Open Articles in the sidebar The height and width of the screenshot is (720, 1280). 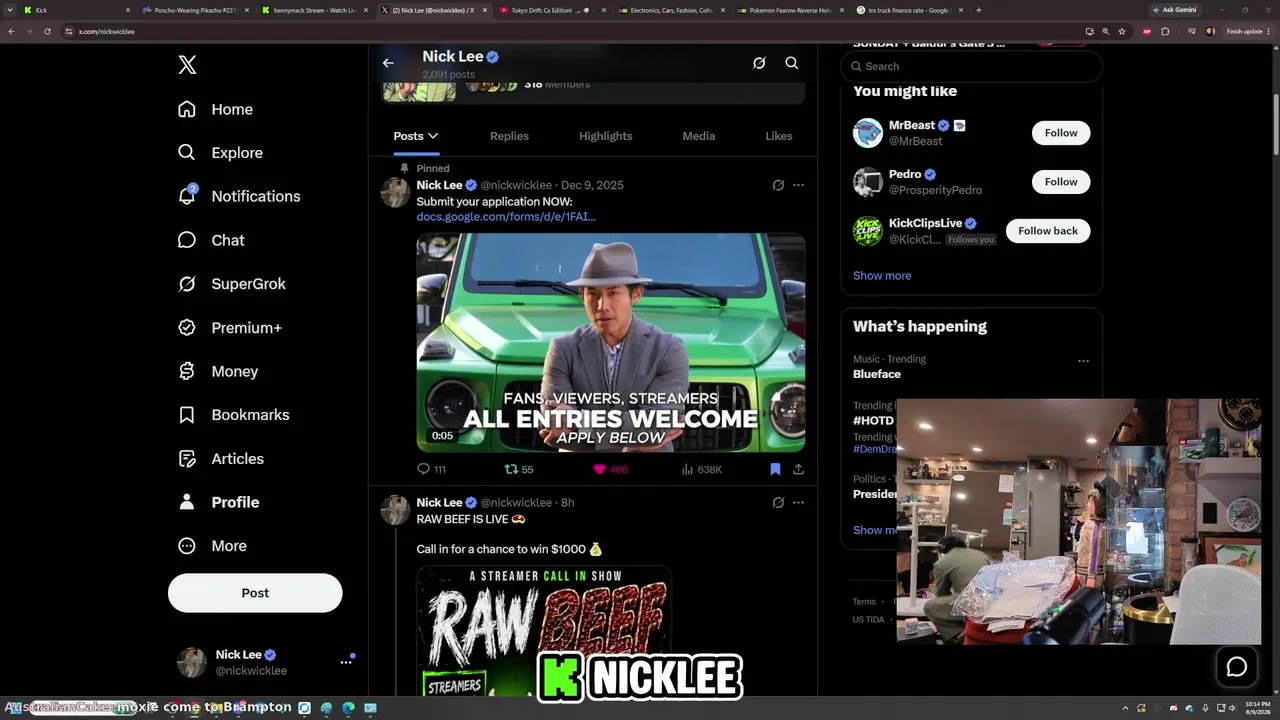tap(220, 458)
